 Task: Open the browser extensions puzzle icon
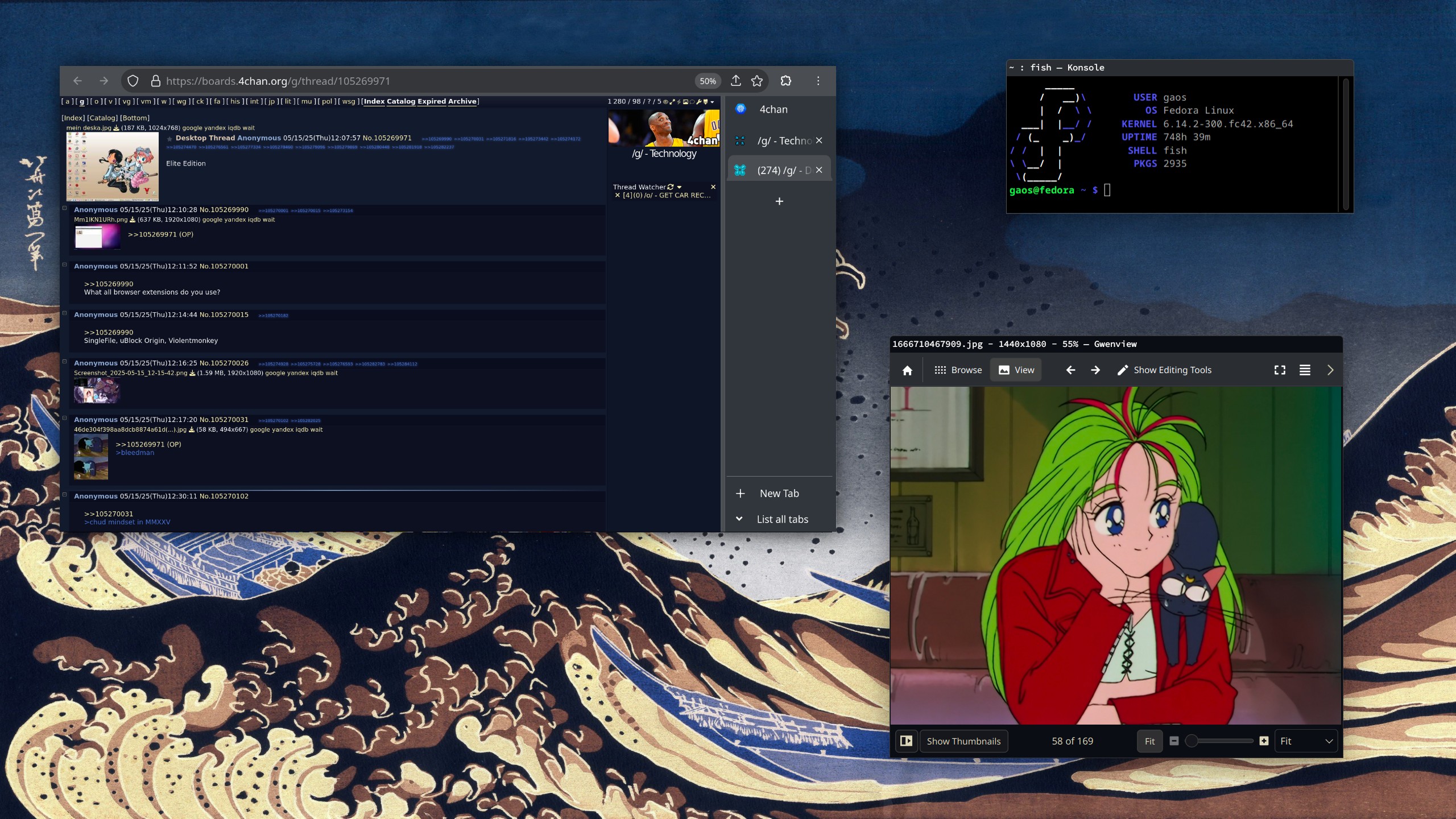click(786, 81)
